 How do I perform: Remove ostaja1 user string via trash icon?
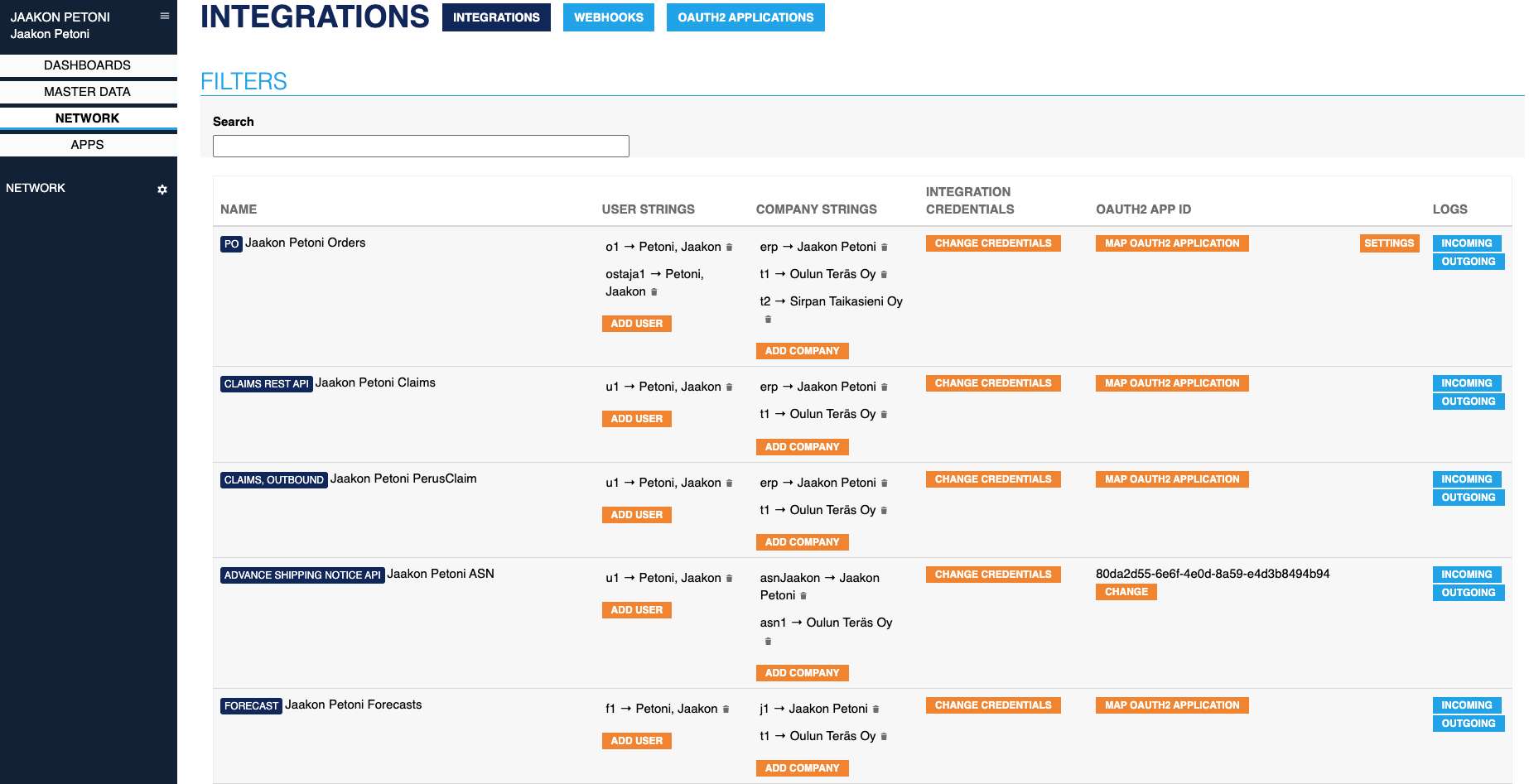click(654, 292)
